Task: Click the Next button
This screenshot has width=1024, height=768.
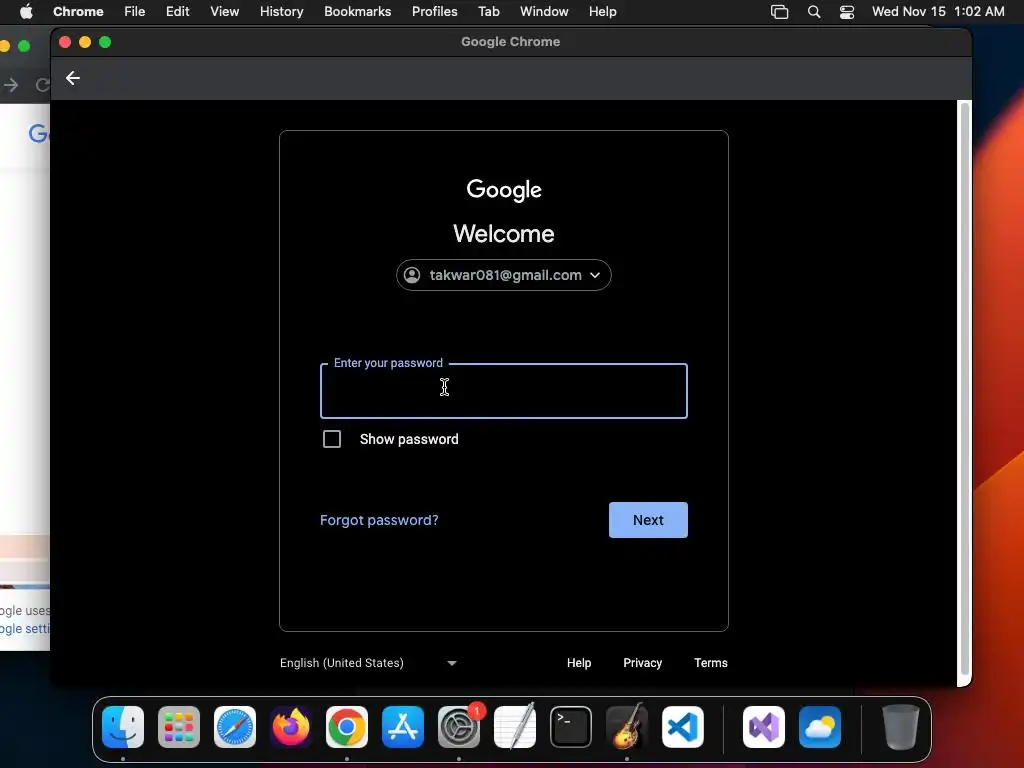Action: pyautogui.click(x=648, y=520)
